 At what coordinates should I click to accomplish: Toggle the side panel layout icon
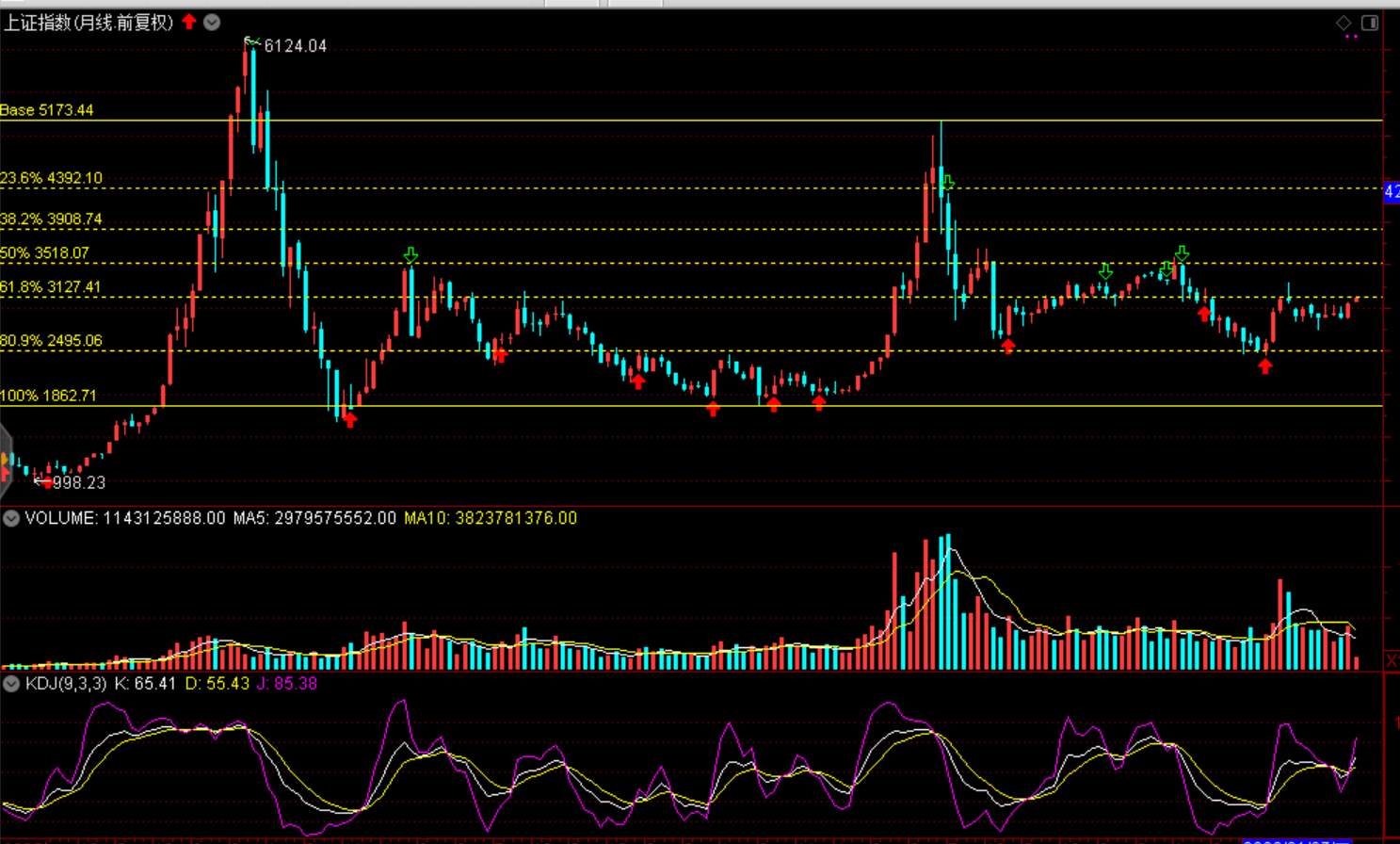(1370, 23)
